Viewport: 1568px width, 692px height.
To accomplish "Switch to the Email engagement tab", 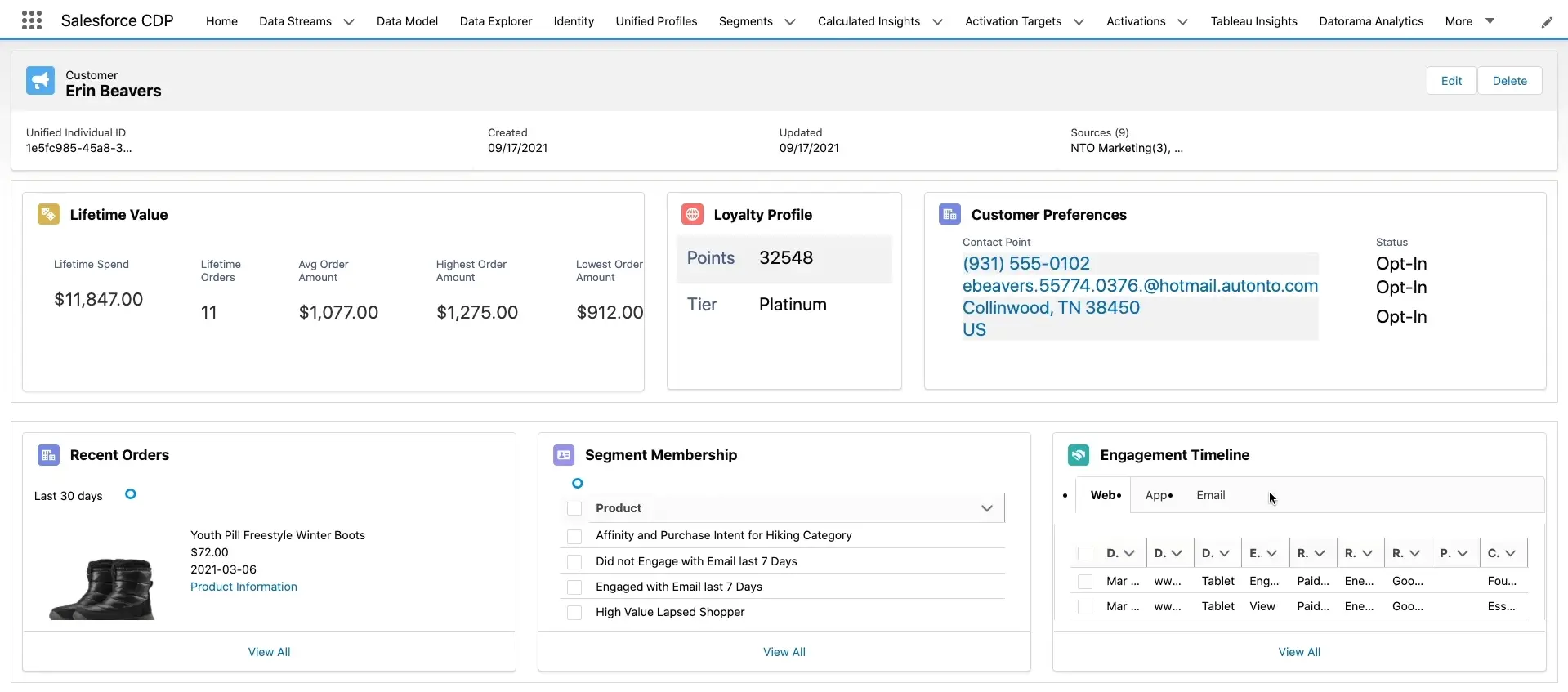I will click(1210, 495).
